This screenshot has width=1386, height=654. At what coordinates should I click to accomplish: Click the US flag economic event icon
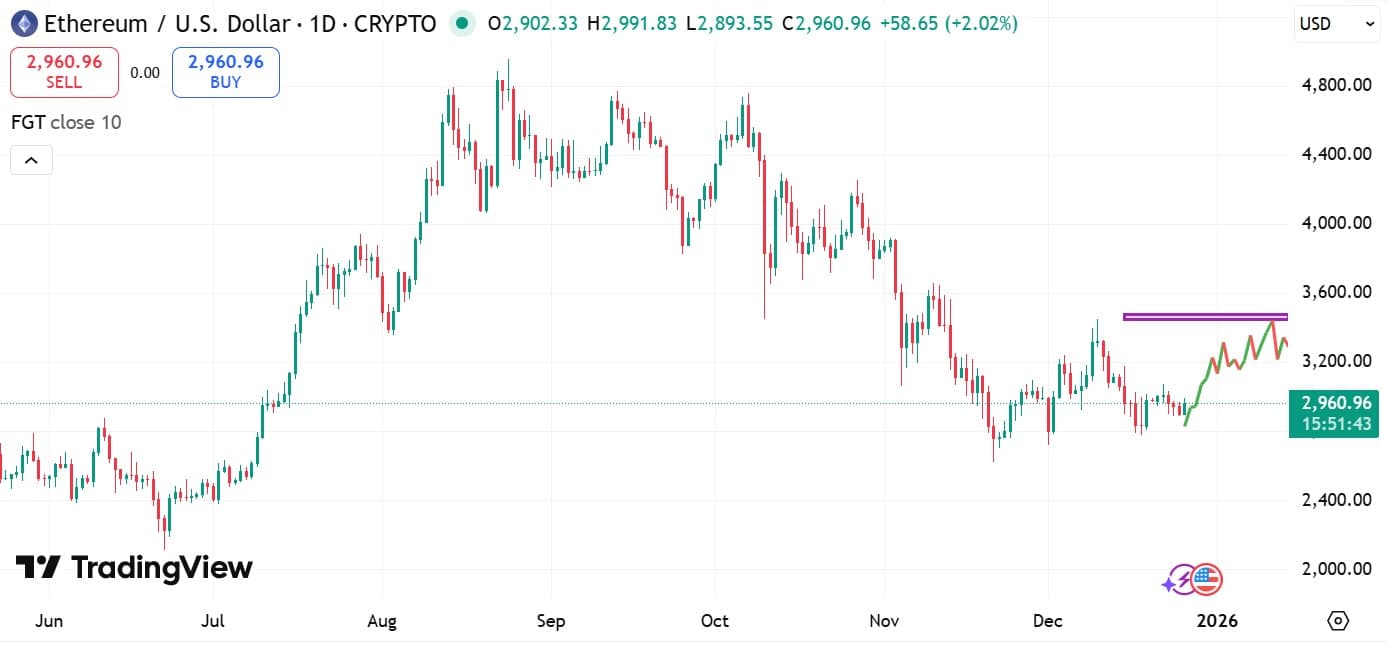pyautogui.click(x=1207, y=579)
